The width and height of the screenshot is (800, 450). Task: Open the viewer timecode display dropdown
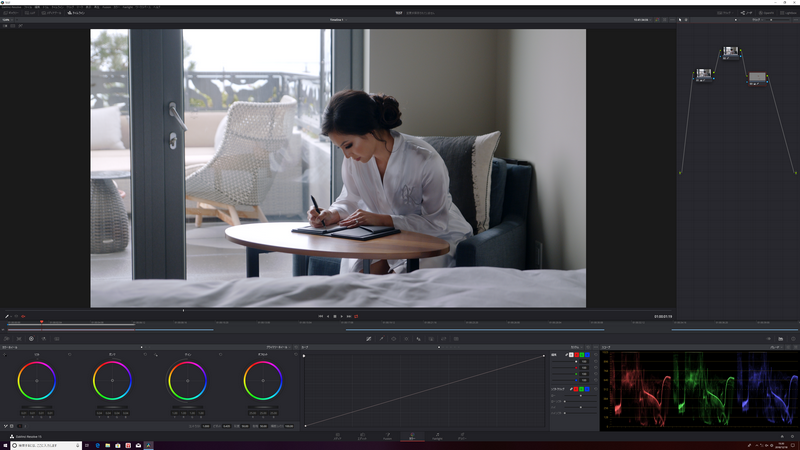click(642, 20)
